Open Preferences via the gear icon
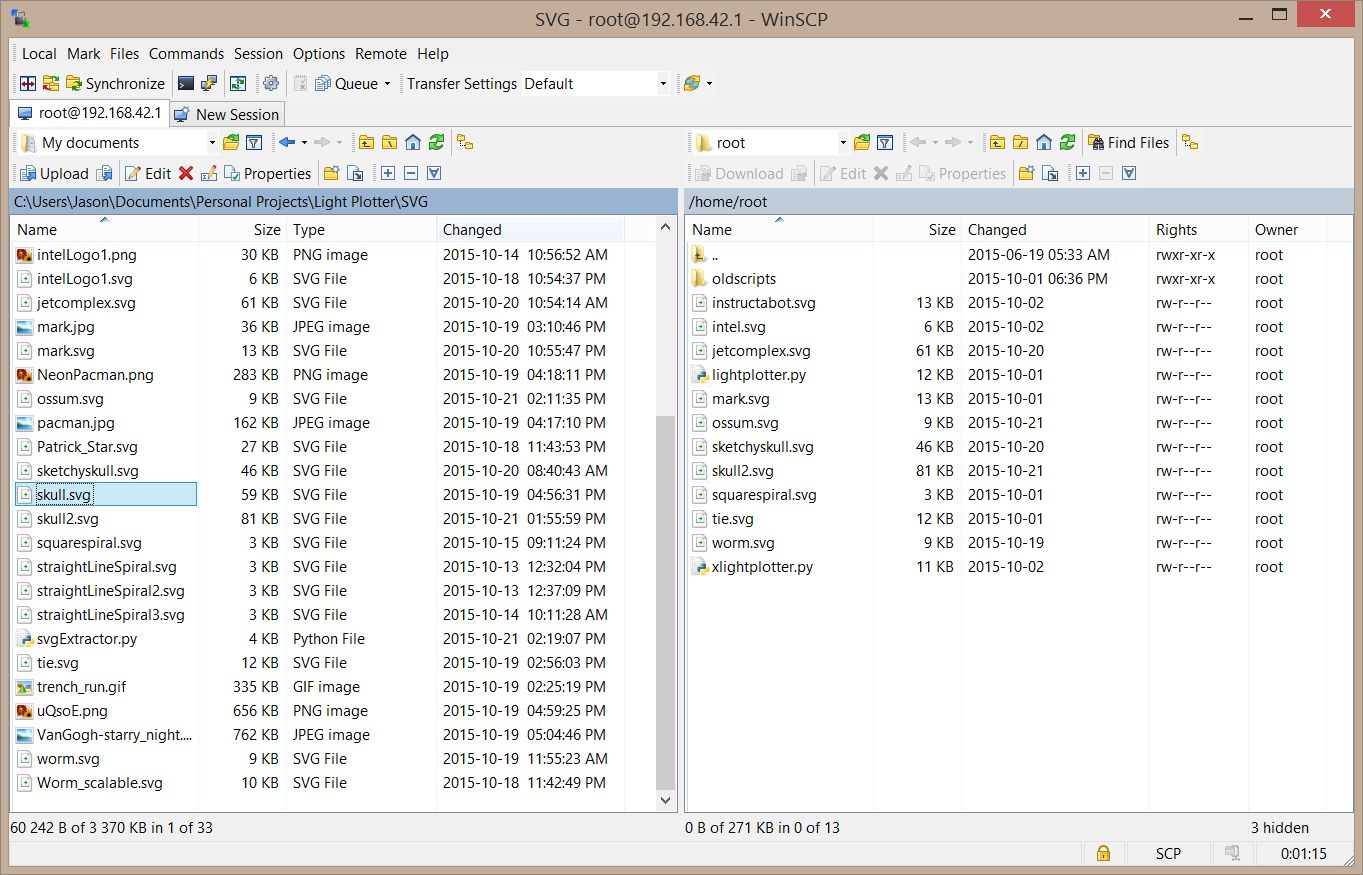Screen dimensions: 1363x875 coord(270,84)
